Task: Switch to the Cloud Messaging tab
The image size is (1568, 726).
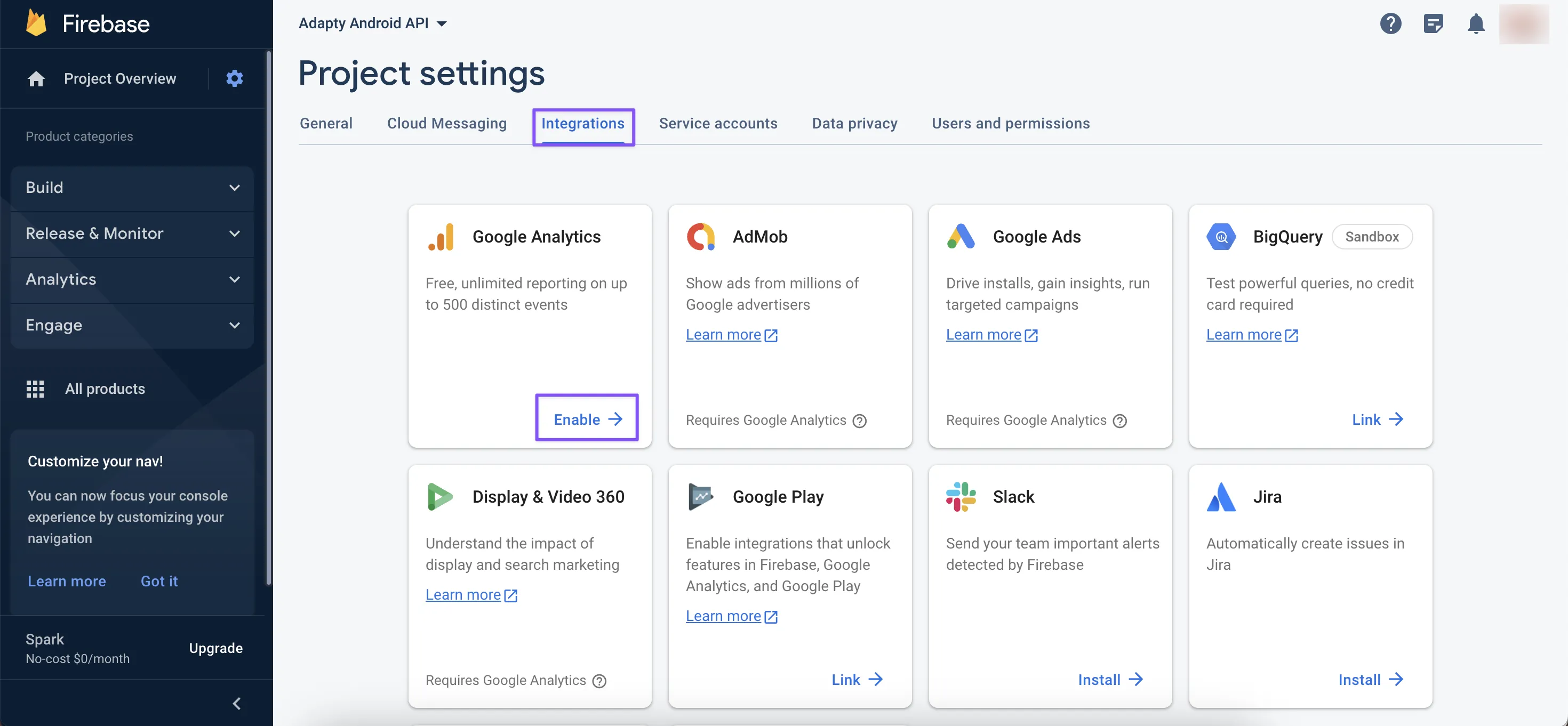Action: point(446,124)
